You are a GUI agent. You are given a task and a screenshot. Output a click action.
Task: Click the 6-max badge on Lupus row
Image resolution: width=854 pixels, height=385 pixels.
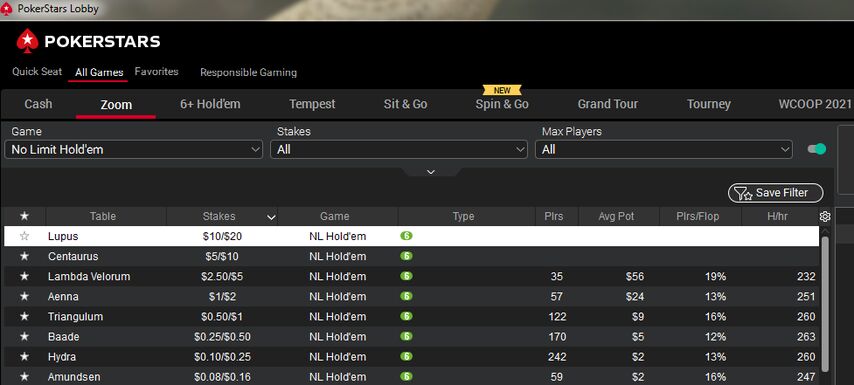[x=406, y=236]
